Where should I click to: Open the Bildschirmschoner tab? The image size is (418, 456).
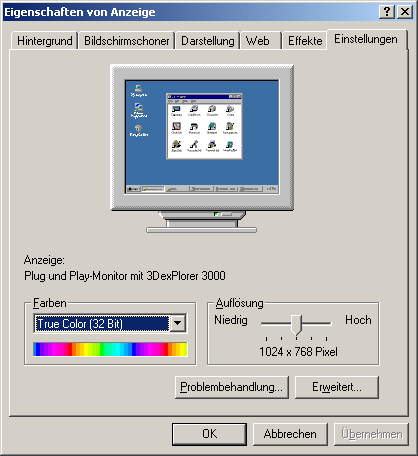point(126,41)
